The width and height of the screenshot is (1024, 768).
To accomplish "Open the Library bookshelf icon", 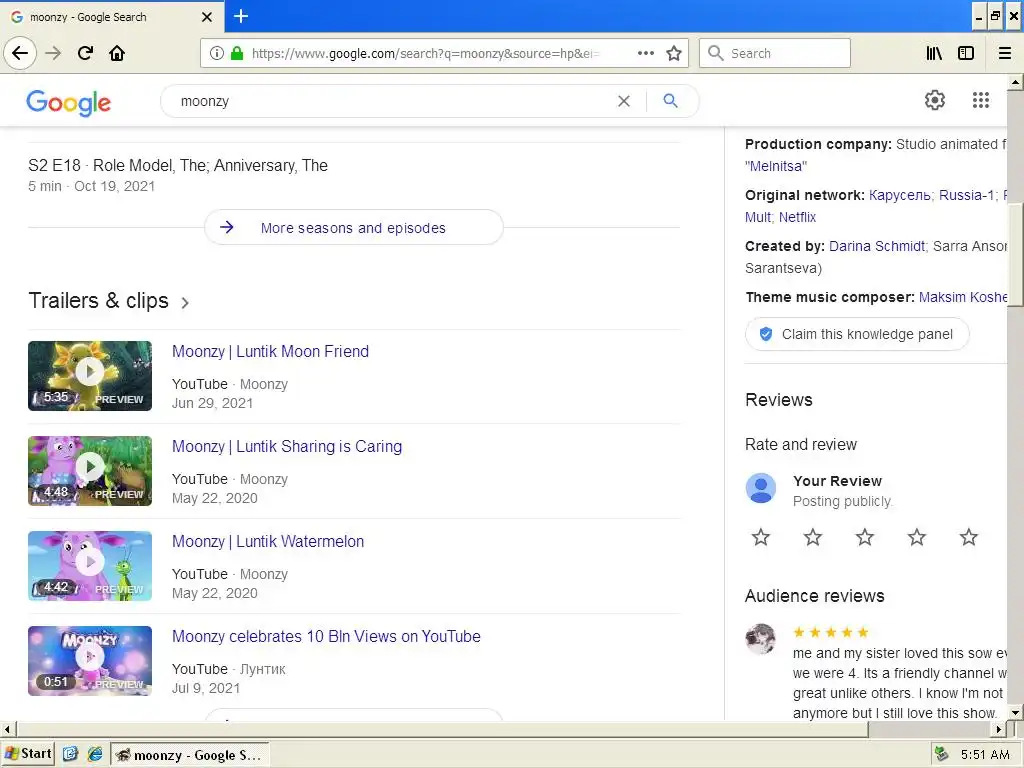I will coord(935,53).
